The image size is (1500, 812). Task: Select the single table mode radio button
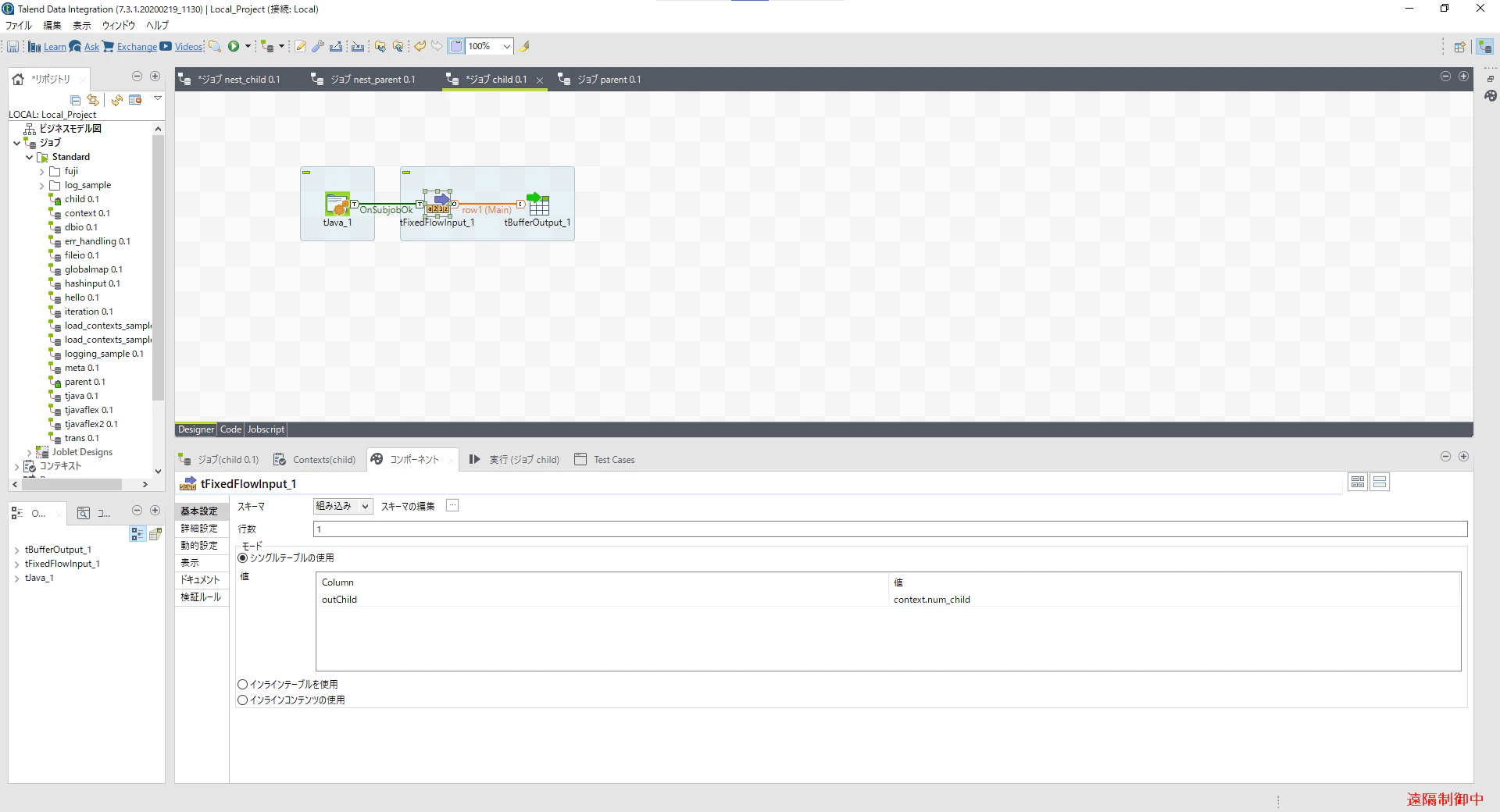tap(243, 558)
